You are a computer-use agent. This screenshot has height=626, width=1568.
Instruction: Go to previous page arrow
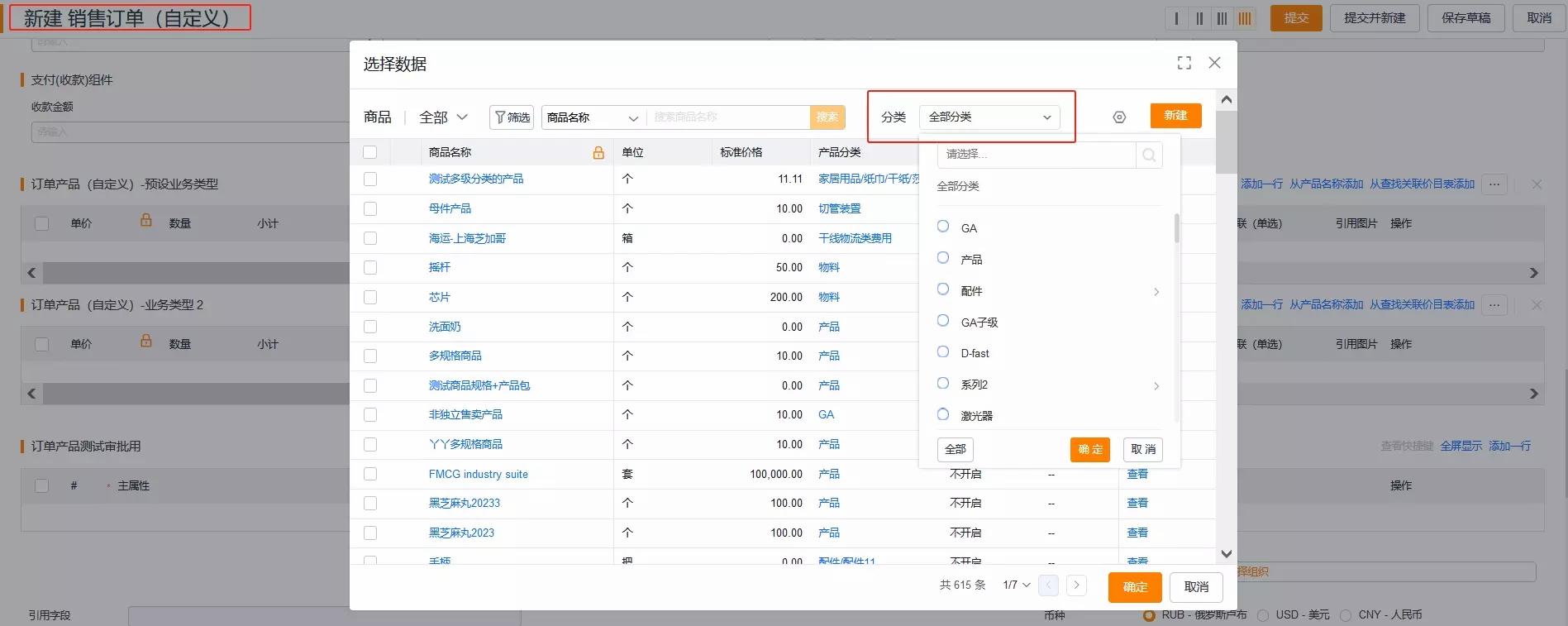tap(1048, 585)
